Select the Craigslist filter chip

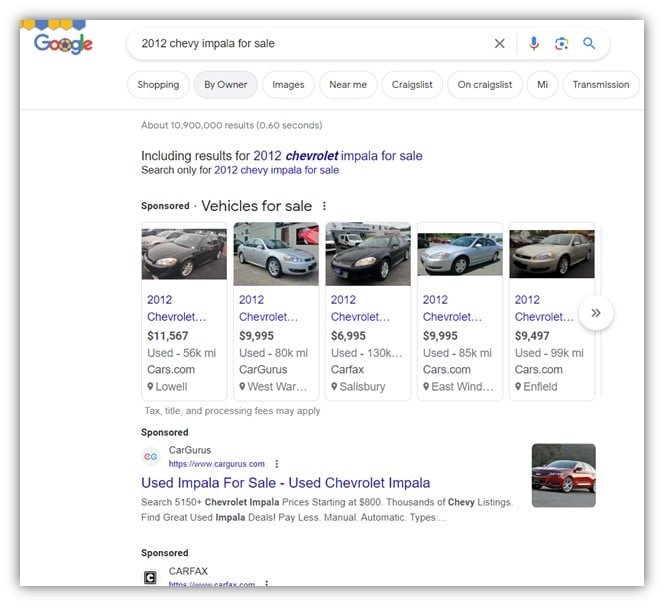(x=412, y=85)
